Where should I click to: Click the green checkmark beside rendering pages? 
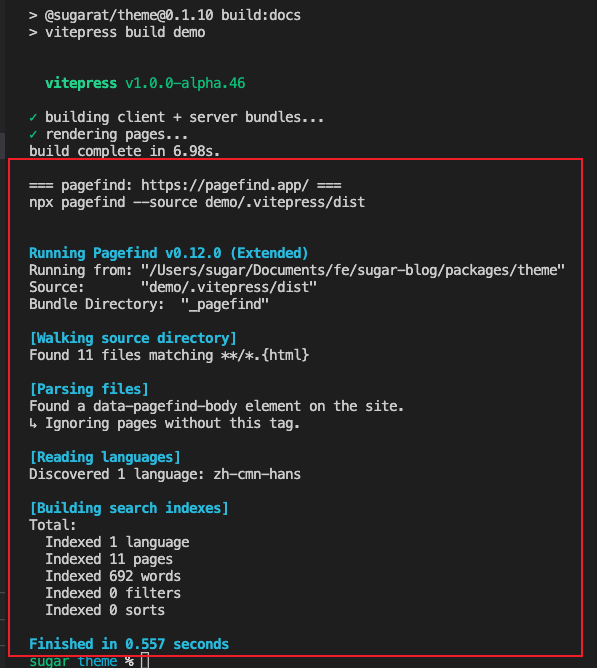coord(33,134)
